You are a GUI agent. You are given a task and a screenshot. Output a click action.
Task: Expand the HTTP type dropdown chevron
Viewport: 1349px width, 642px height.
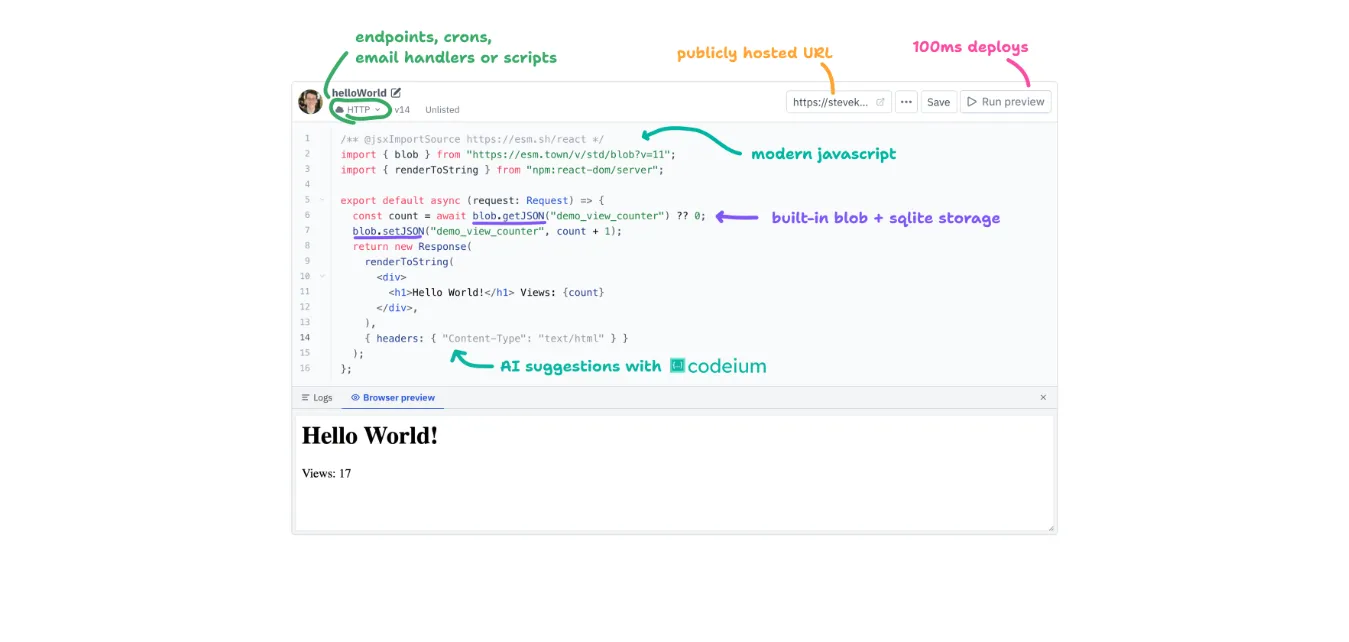click(x=377, y=110)
